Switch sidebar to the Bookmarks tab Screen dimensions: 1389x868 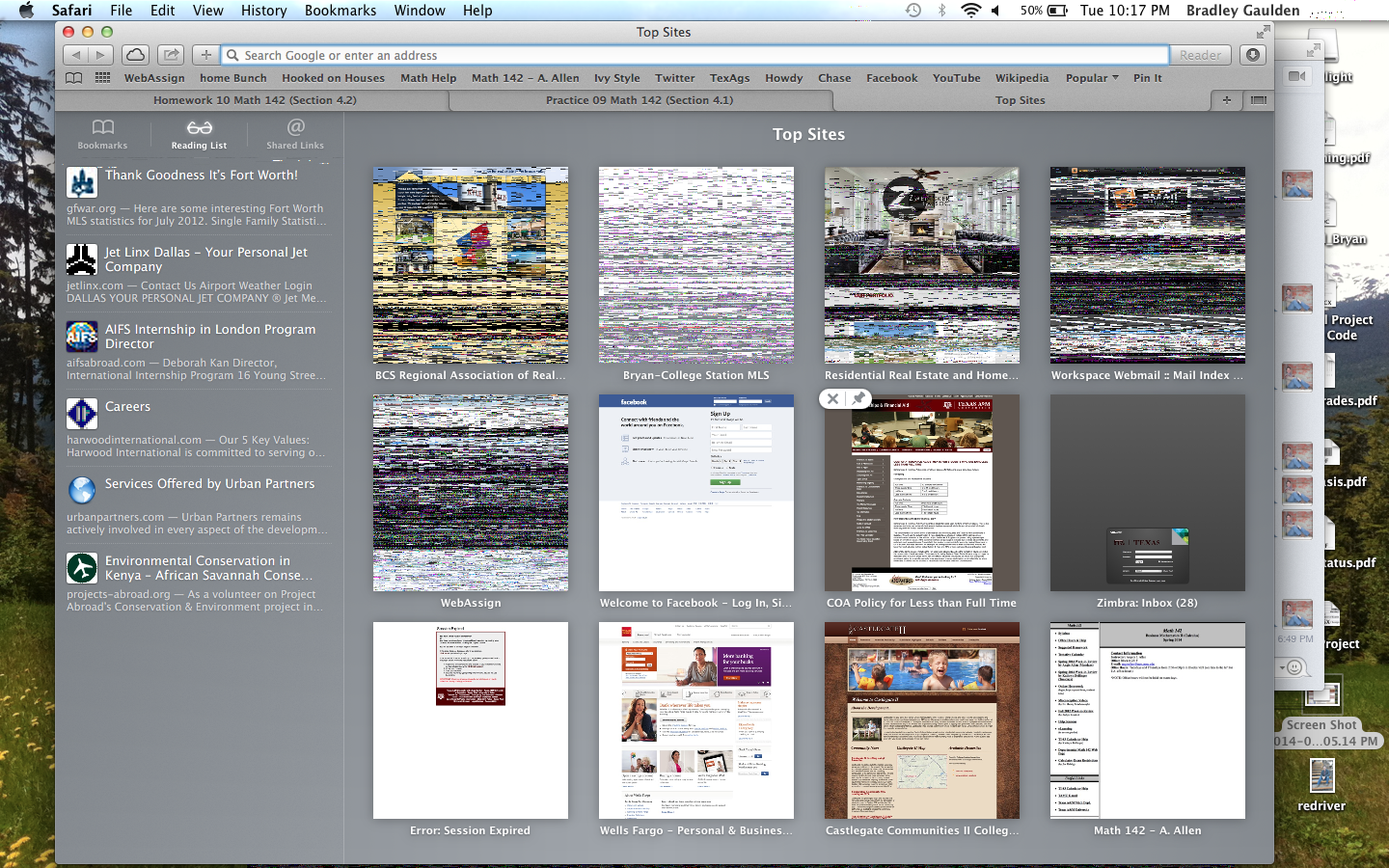102,134
